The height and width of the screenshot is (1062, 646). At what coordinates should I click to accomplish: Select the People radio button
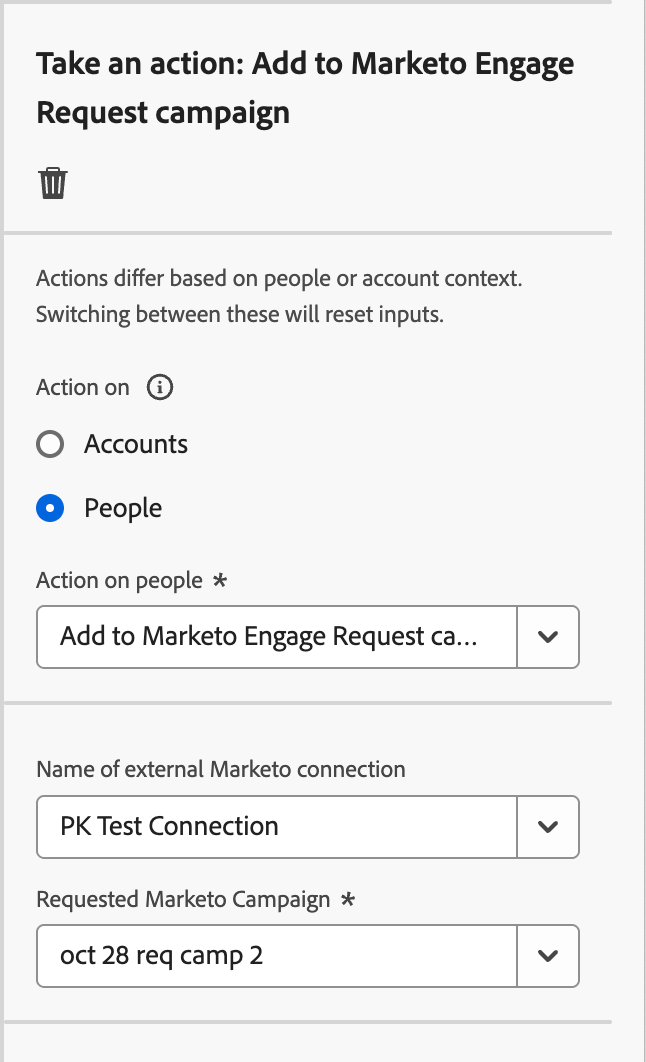(50, 508)
